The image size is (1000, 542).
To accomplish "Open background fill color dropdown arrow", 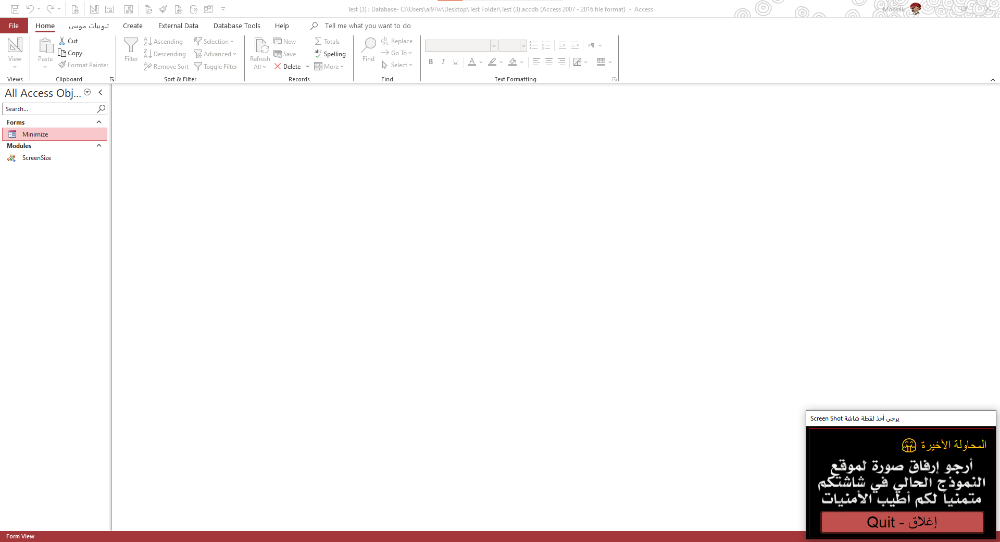I will [x=522, y=62].
